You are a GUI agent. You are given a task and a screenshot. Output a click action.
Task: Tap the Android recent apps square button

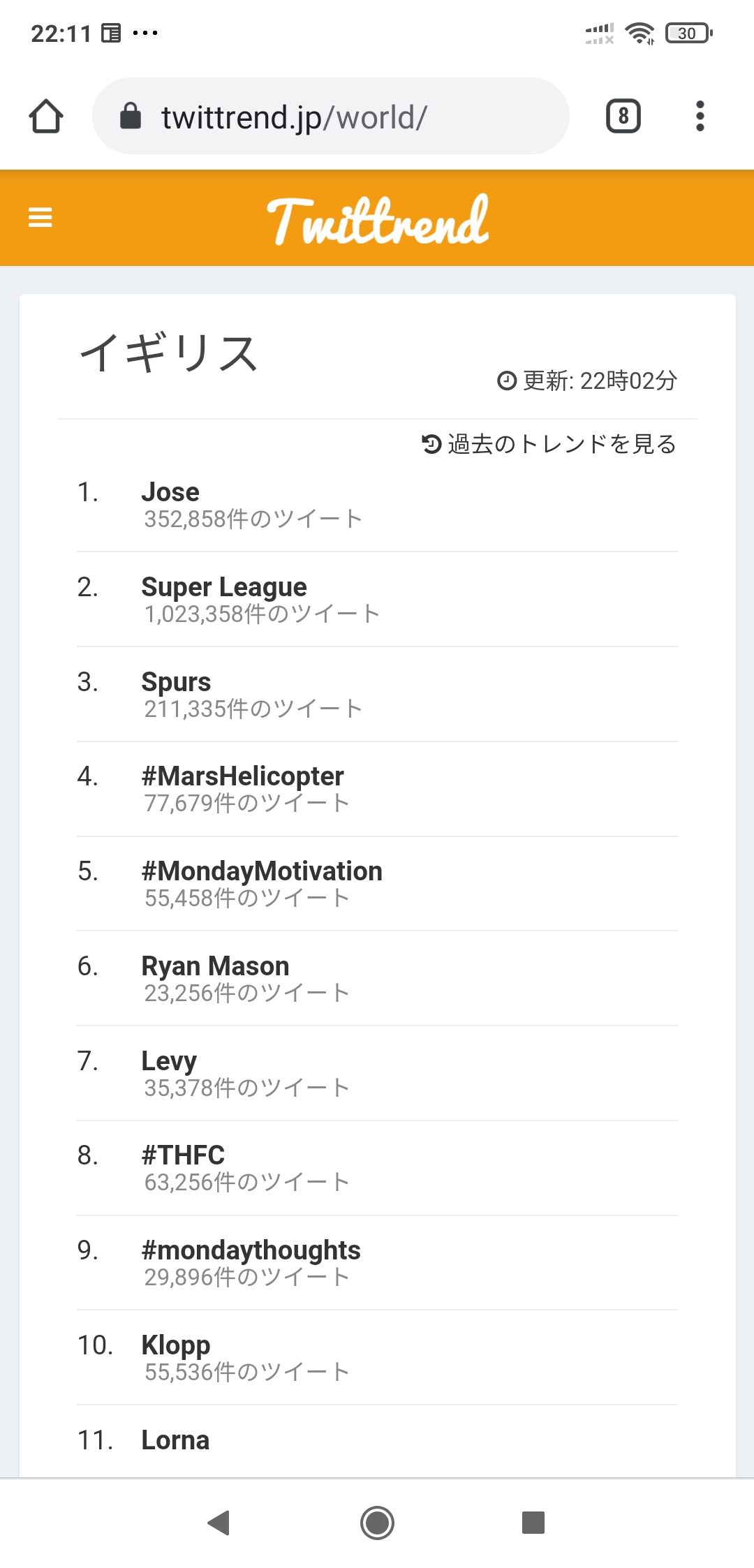click(533, 1522)
